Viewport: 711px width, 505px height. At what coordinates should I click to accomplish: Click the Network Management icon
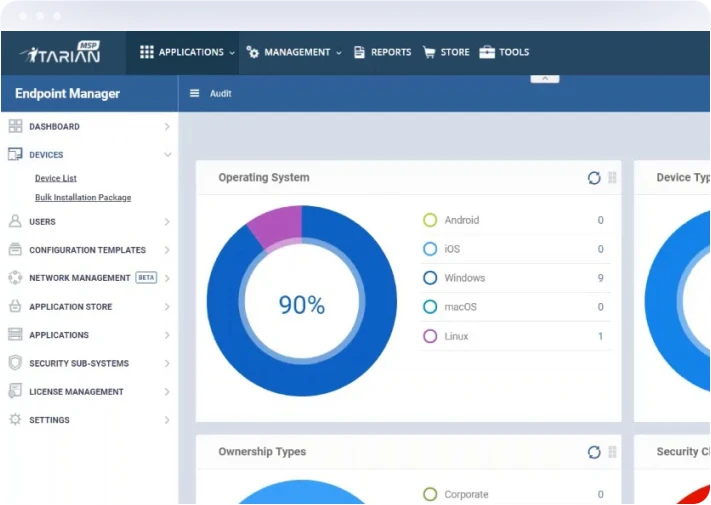[15, 277]
